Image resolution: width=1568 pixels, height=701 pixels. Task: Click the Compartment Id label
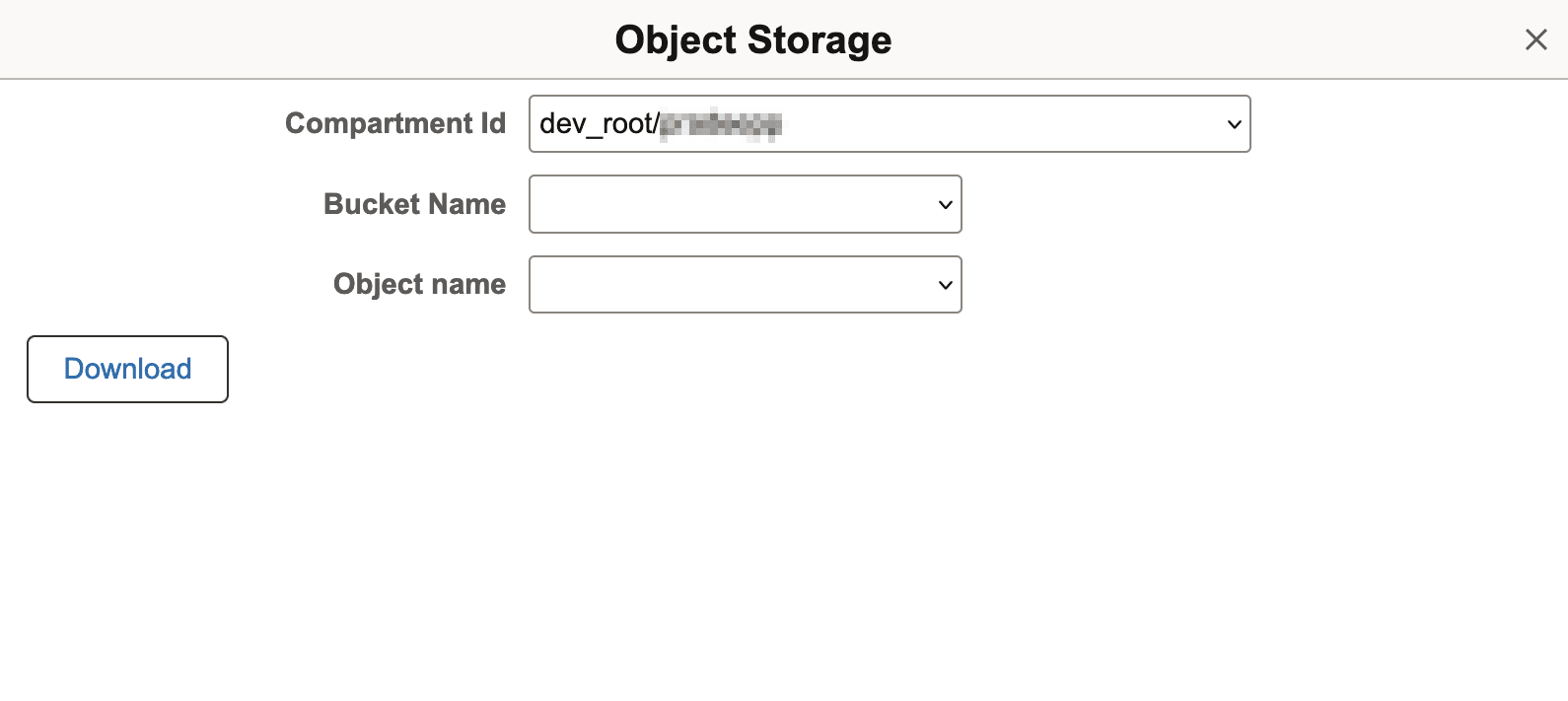[x=395, y=123]
